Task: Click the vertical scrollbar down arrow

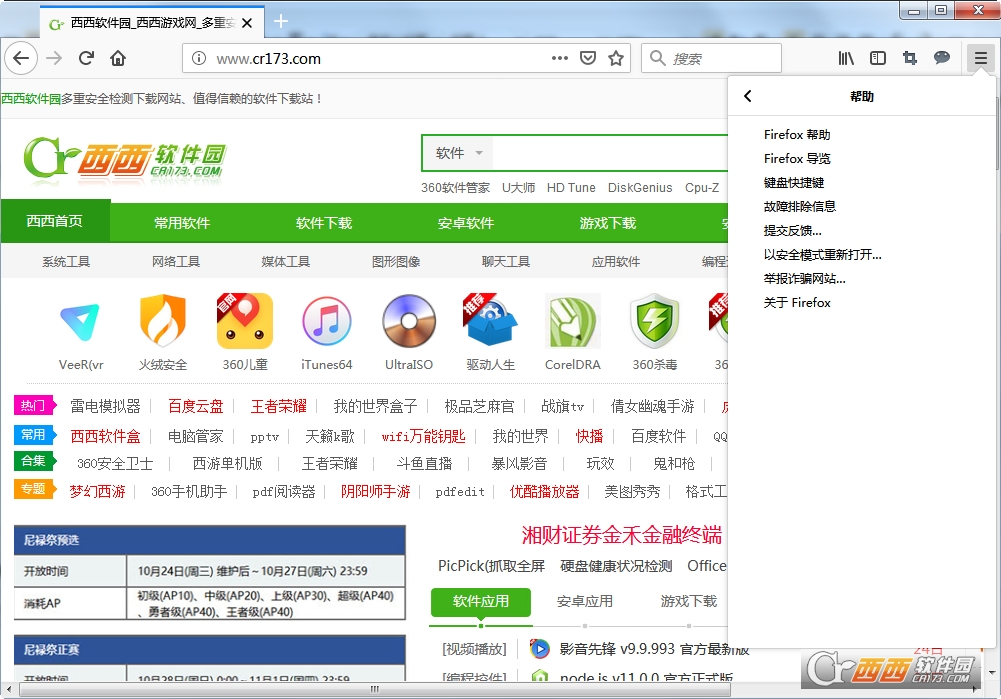Action: click(x=991, y=672)
